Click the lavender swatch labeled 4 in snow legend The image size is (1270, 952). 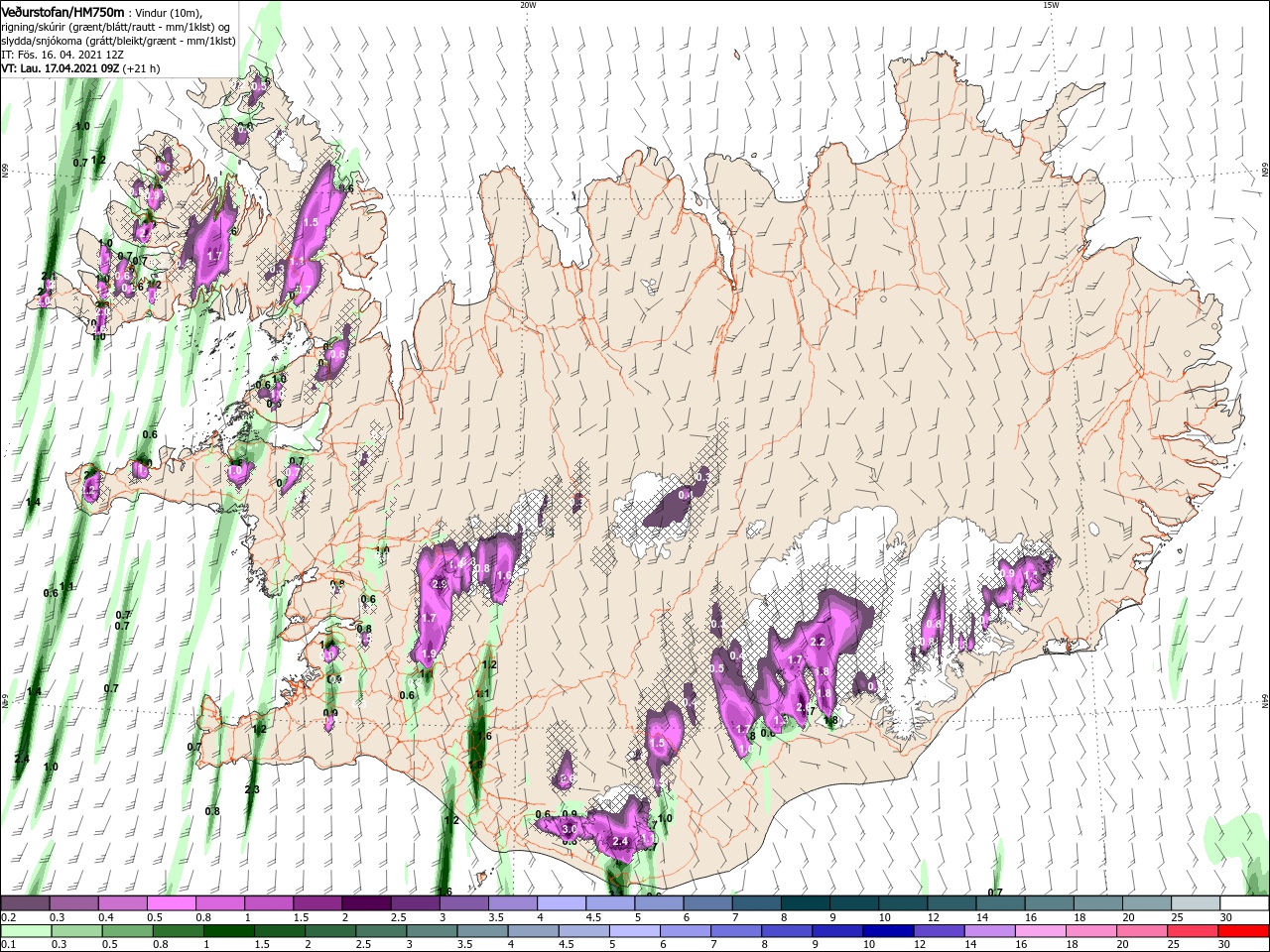pyautogui.click(x=562, y=903)
